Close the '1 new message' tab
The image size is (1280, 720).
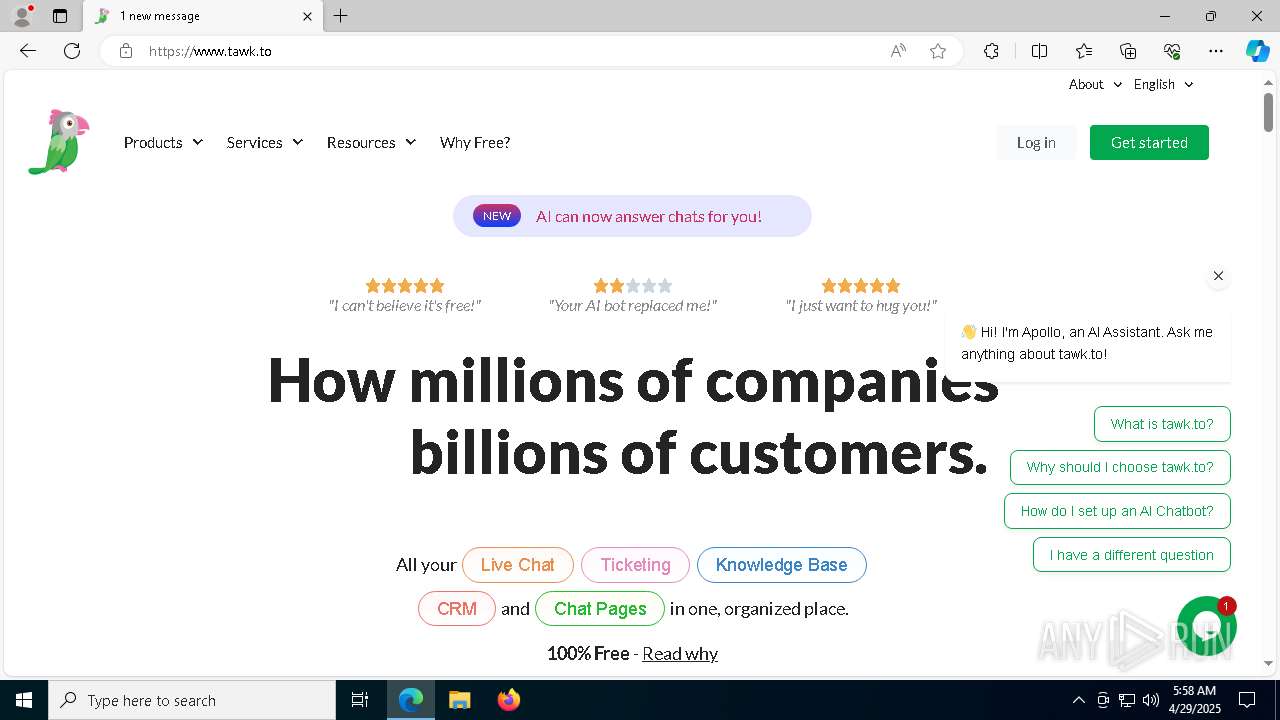307,16
